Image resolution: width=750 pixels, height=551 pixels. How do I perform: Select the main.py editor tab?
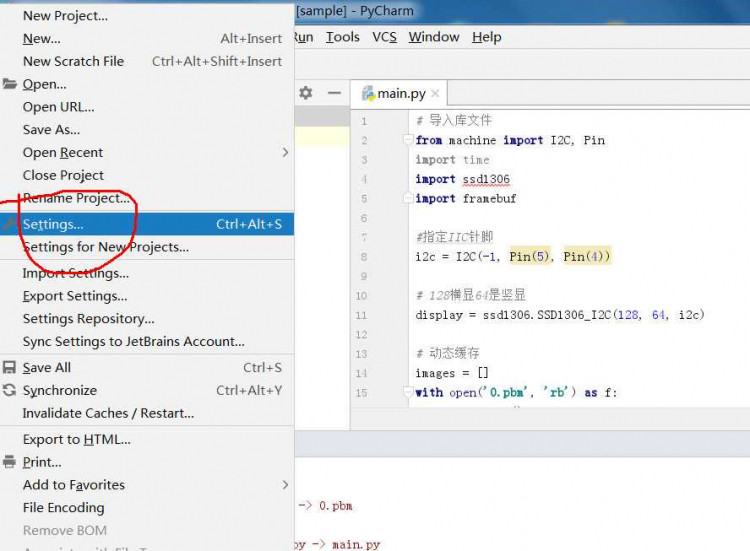[x=398, y=93]
